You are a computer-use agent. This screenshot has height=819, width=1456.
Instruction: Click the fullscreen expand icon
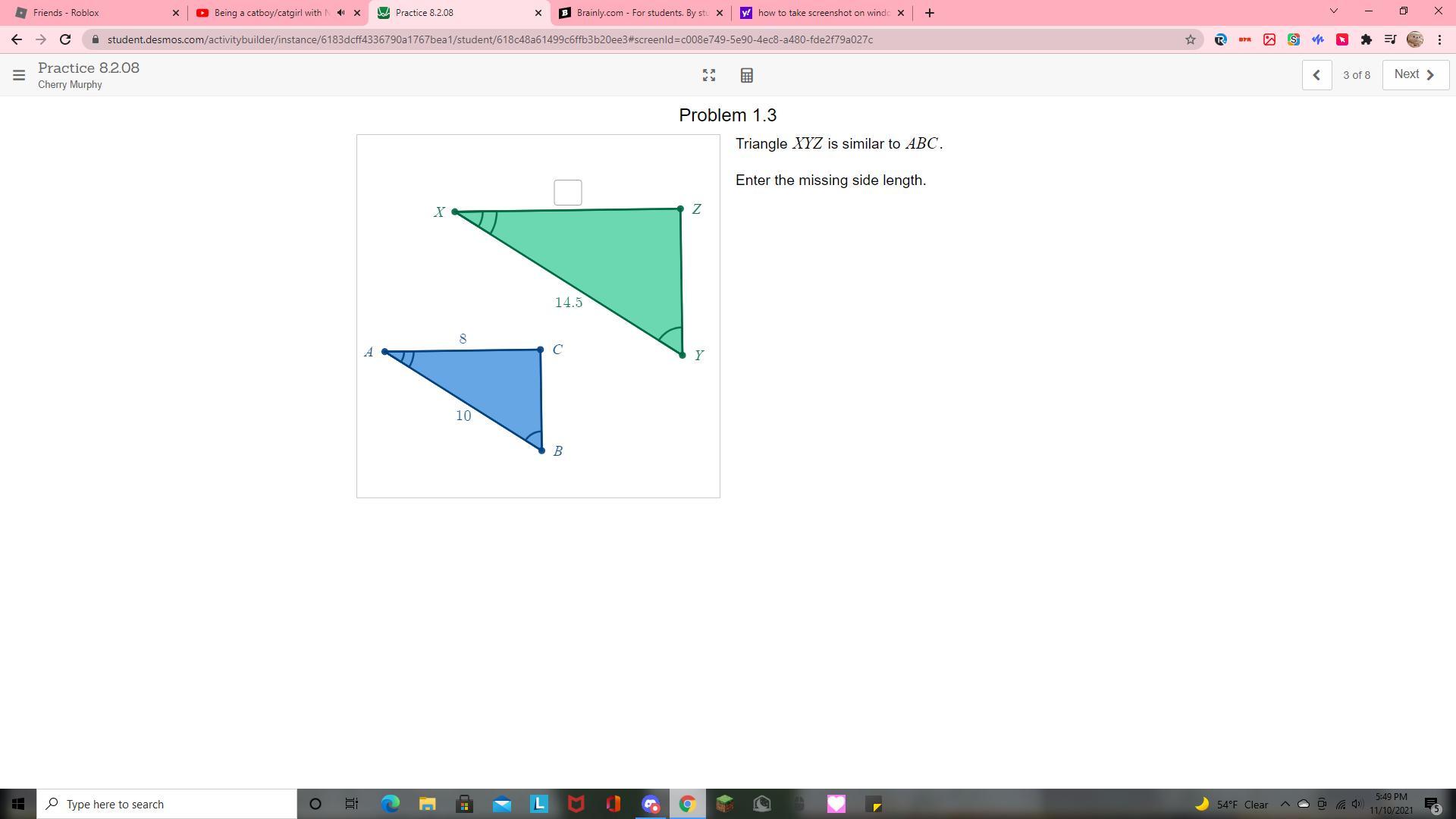click(x=709, y=75)
